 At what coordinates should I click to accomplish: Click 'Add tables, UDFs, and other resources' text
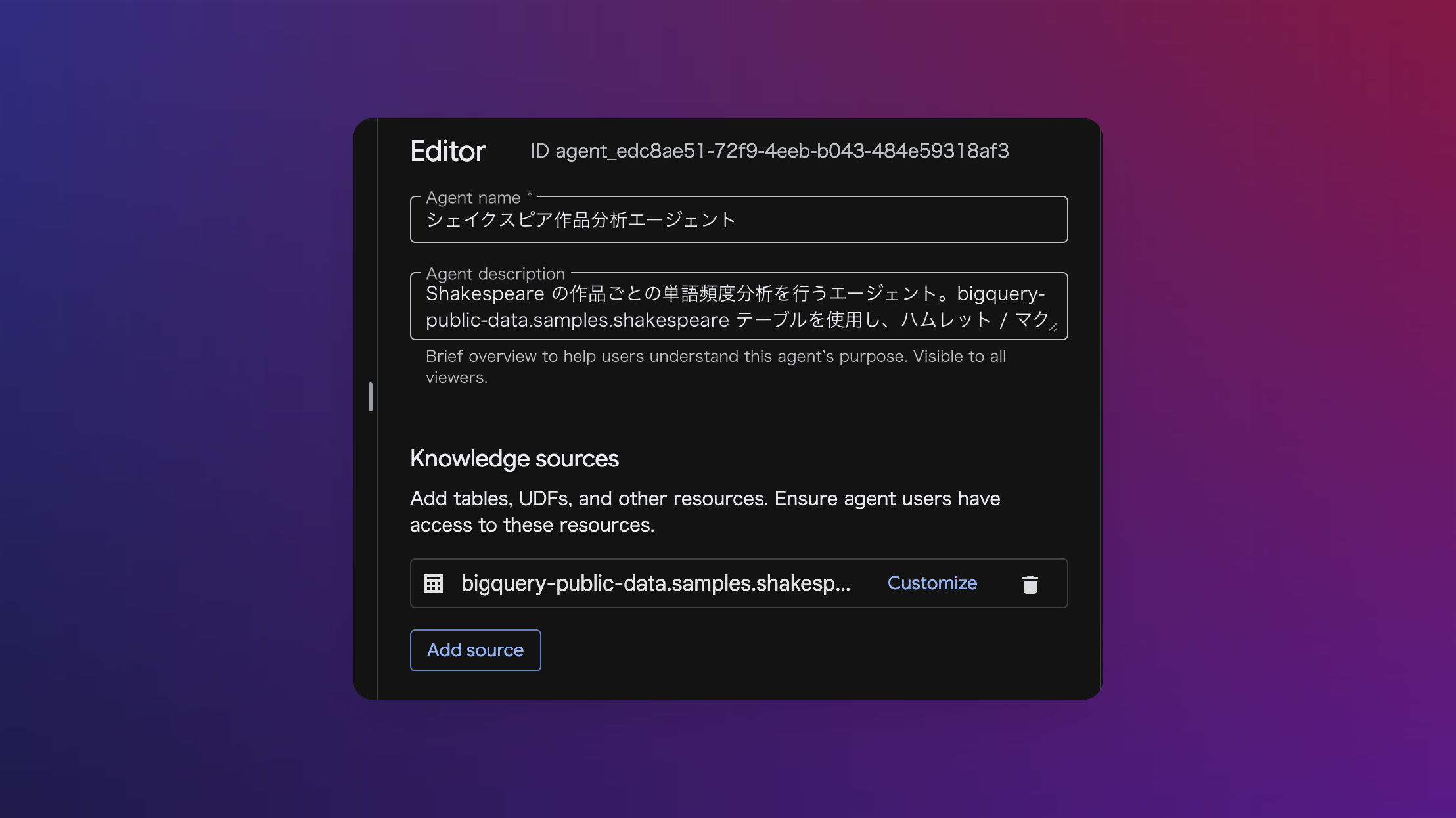click(x=705, y=512)
